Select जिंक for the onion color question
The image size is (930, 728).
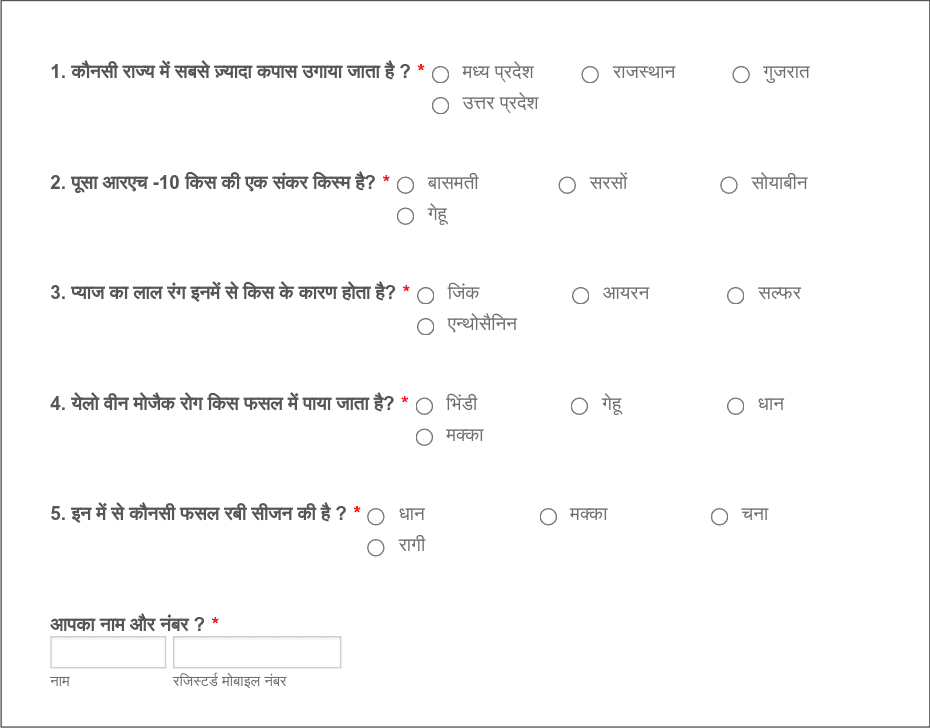425,295
